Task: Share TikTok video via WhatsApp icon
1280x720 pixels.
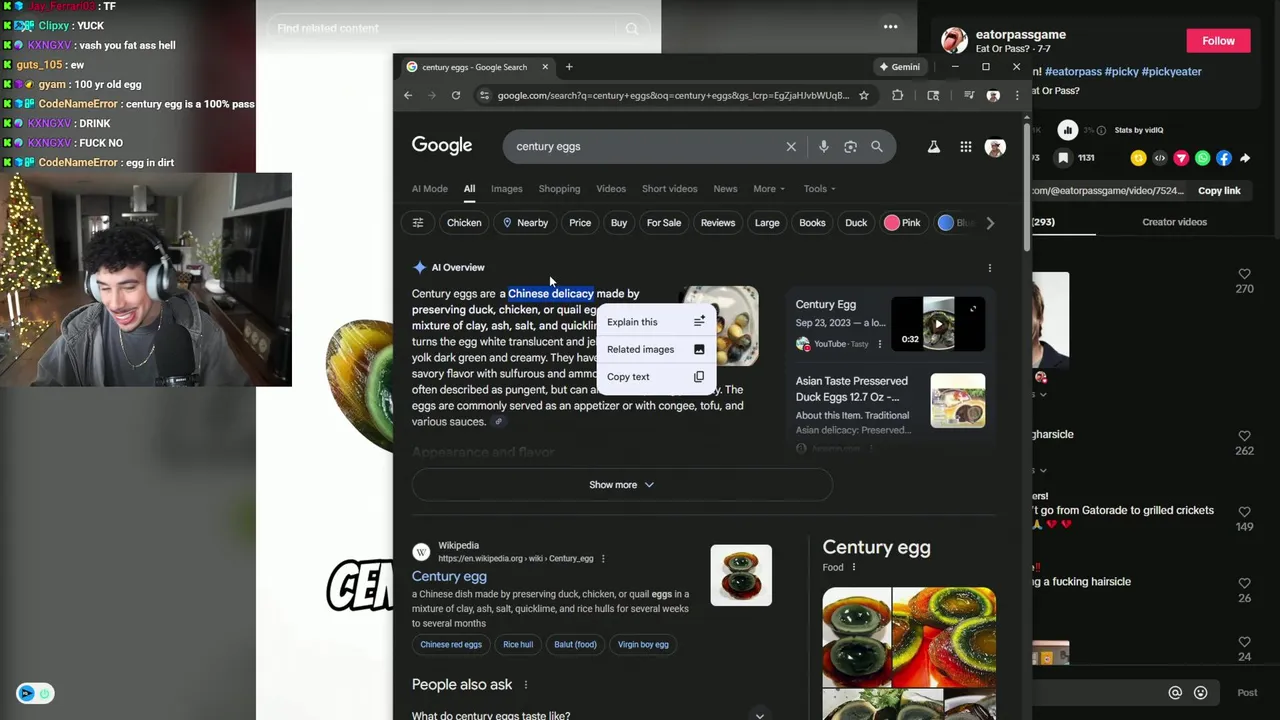Action: (1202, 158)
